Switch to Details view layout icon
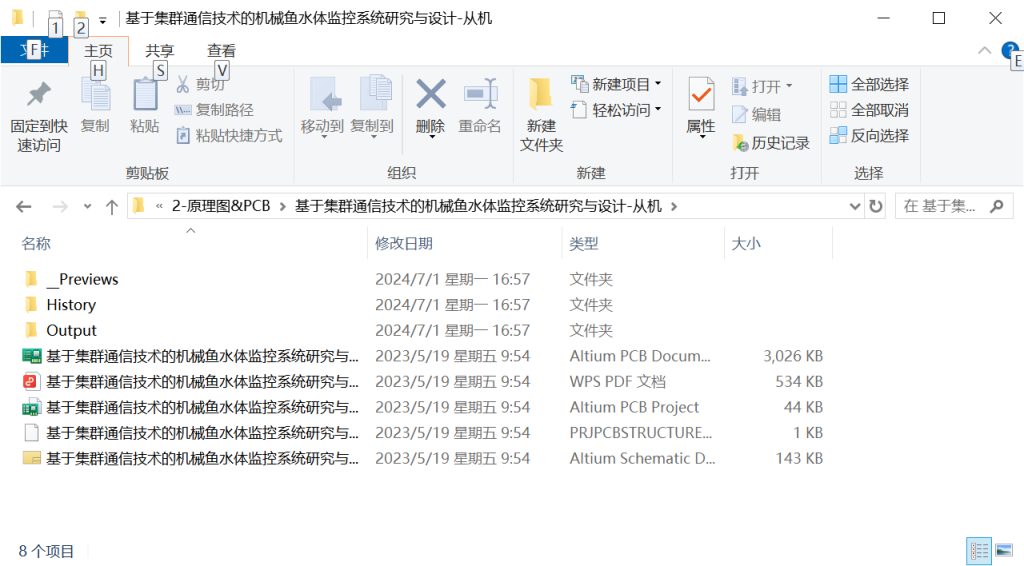The width and height of the screenshot is (1024, 566). (979, 551)
